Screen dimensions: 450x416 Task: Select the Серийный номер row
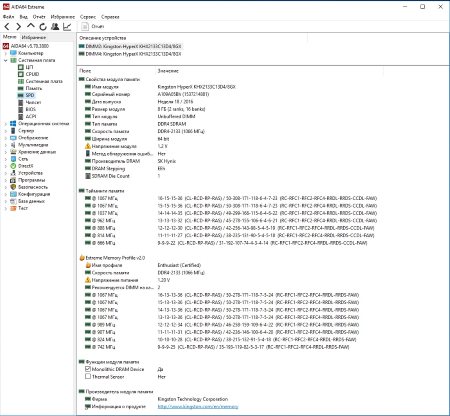pyautogui.click(x=147, y=94)
